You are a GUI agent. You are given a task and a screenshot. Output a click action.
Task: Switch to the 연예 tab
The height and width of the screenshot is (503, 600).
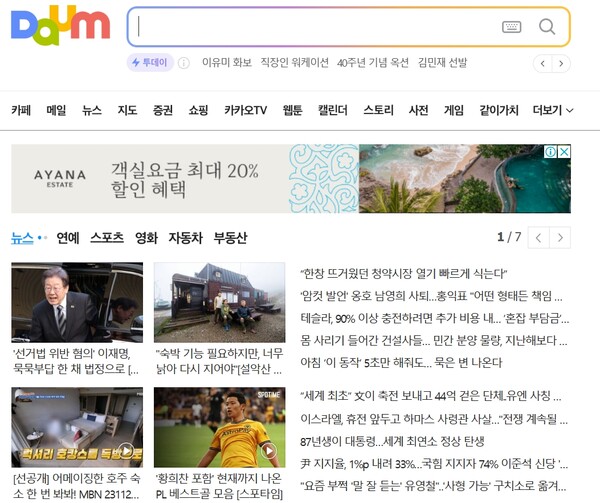tap(68, 238)
